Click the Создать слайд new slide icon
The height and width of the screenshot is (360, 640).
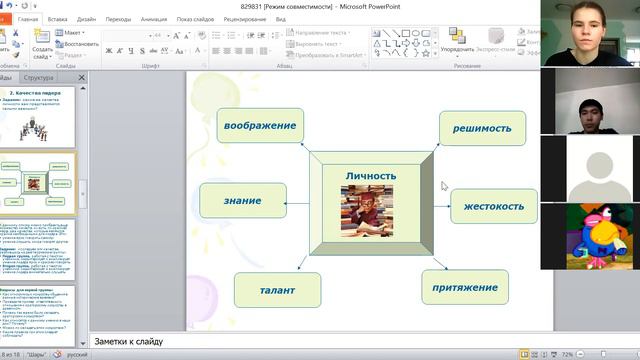click(x=42, y=37)
